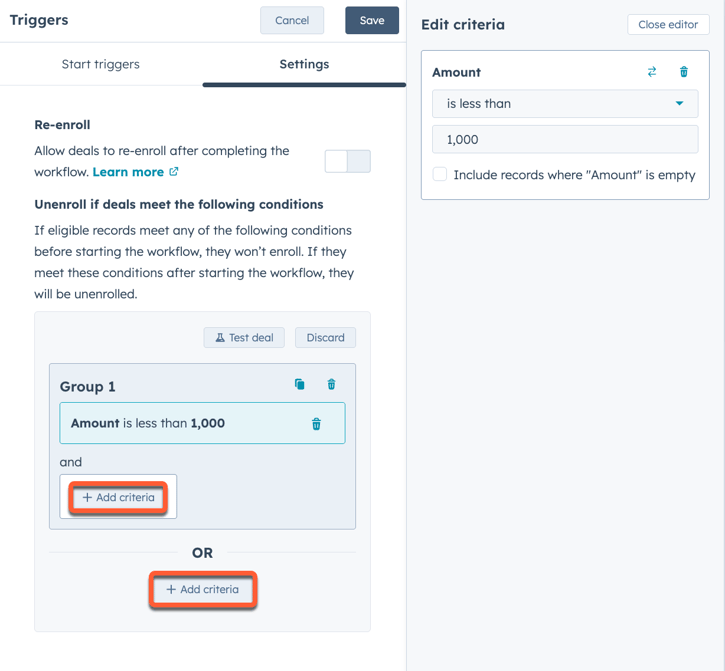Check Include records where Amount is empty

click(x=440, y=174)
